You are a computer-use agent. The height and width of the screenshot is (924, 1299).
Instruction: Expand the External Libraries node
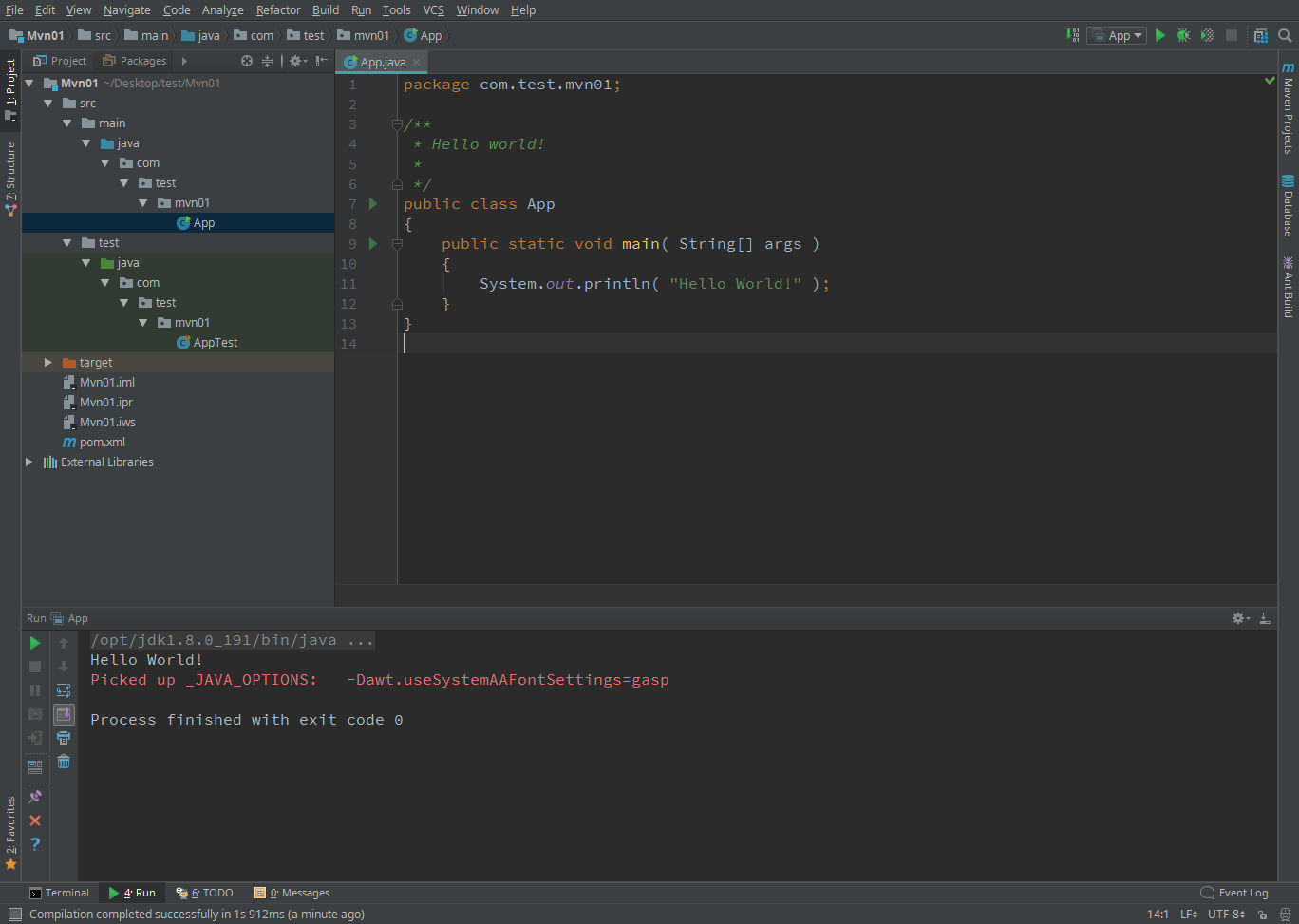[29, 462]
